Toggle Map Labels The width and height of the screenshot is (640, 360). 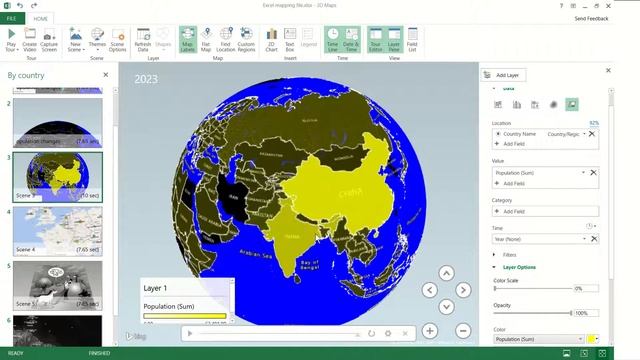click(x=187, y=40)
